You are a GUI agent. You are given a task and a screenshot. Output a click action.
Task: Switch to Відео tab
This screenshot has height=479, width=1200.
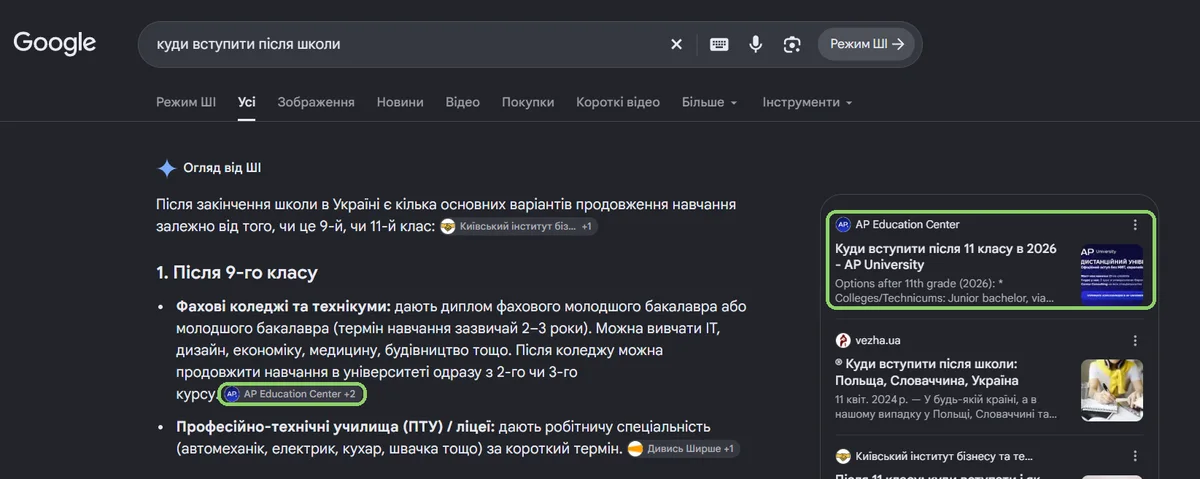tap(463, 102)
